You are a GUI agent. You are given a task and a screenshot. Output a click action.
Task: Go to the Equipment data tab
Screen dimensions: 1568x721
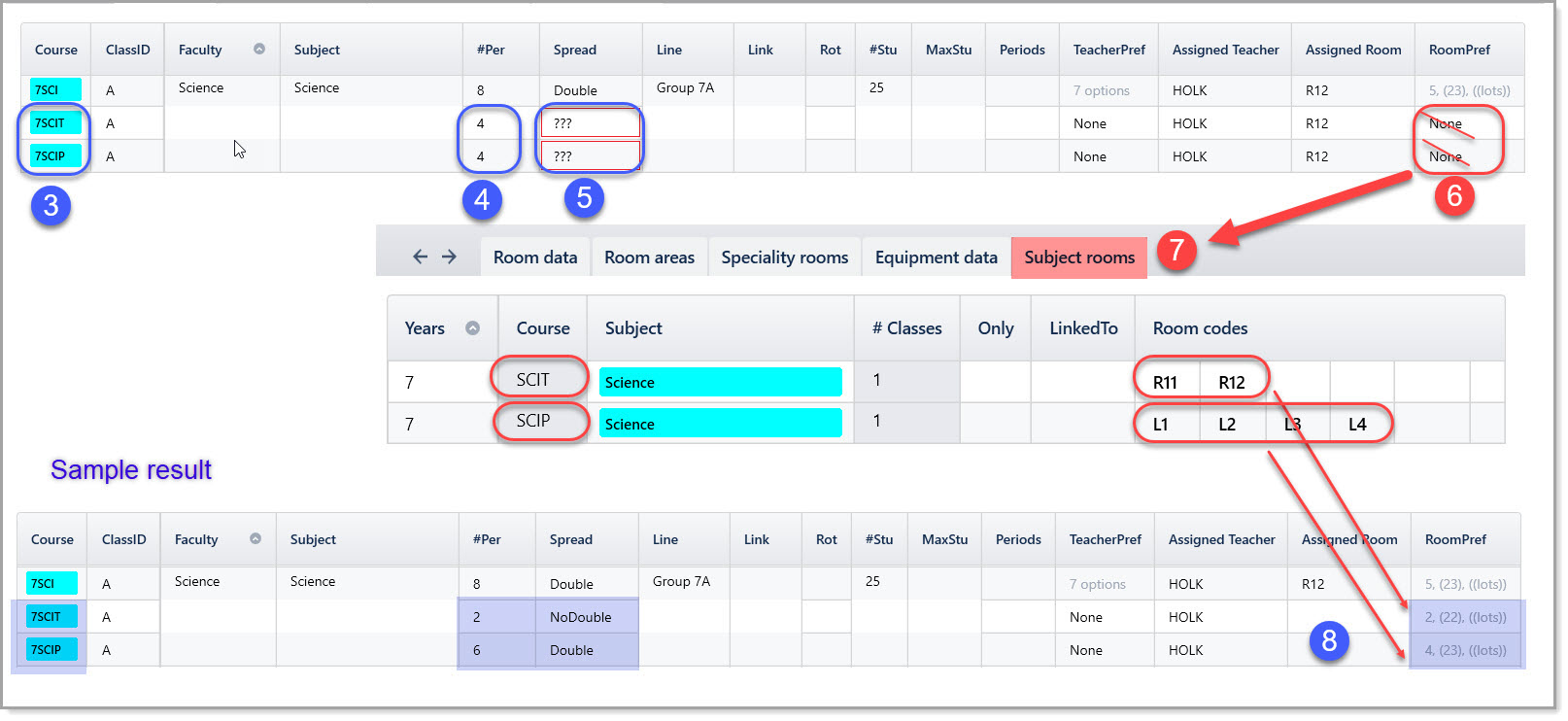pos(936,257)
